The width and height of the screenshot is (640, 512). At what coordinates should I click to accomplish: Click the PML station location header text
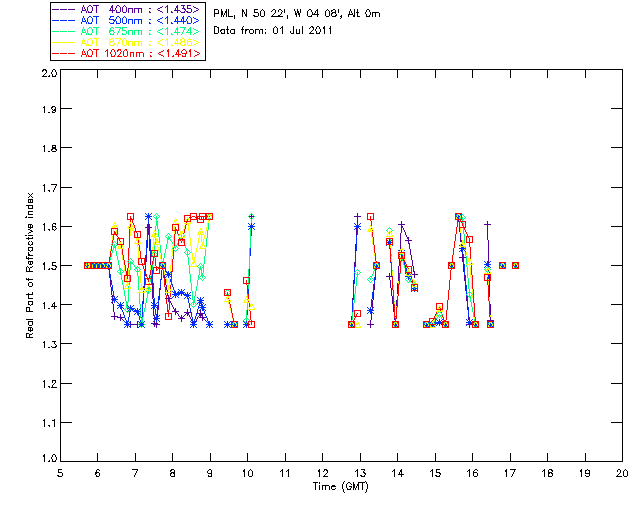click(x=297, y=14)
